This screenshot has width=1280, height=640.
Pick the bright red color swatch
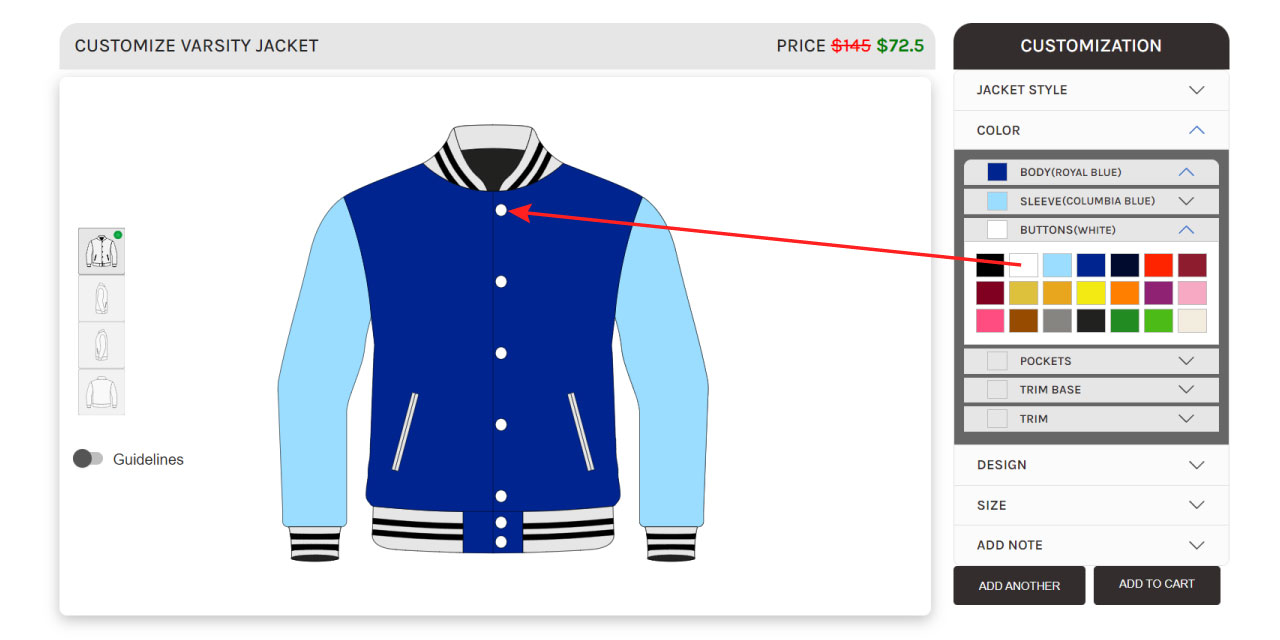1158,265
